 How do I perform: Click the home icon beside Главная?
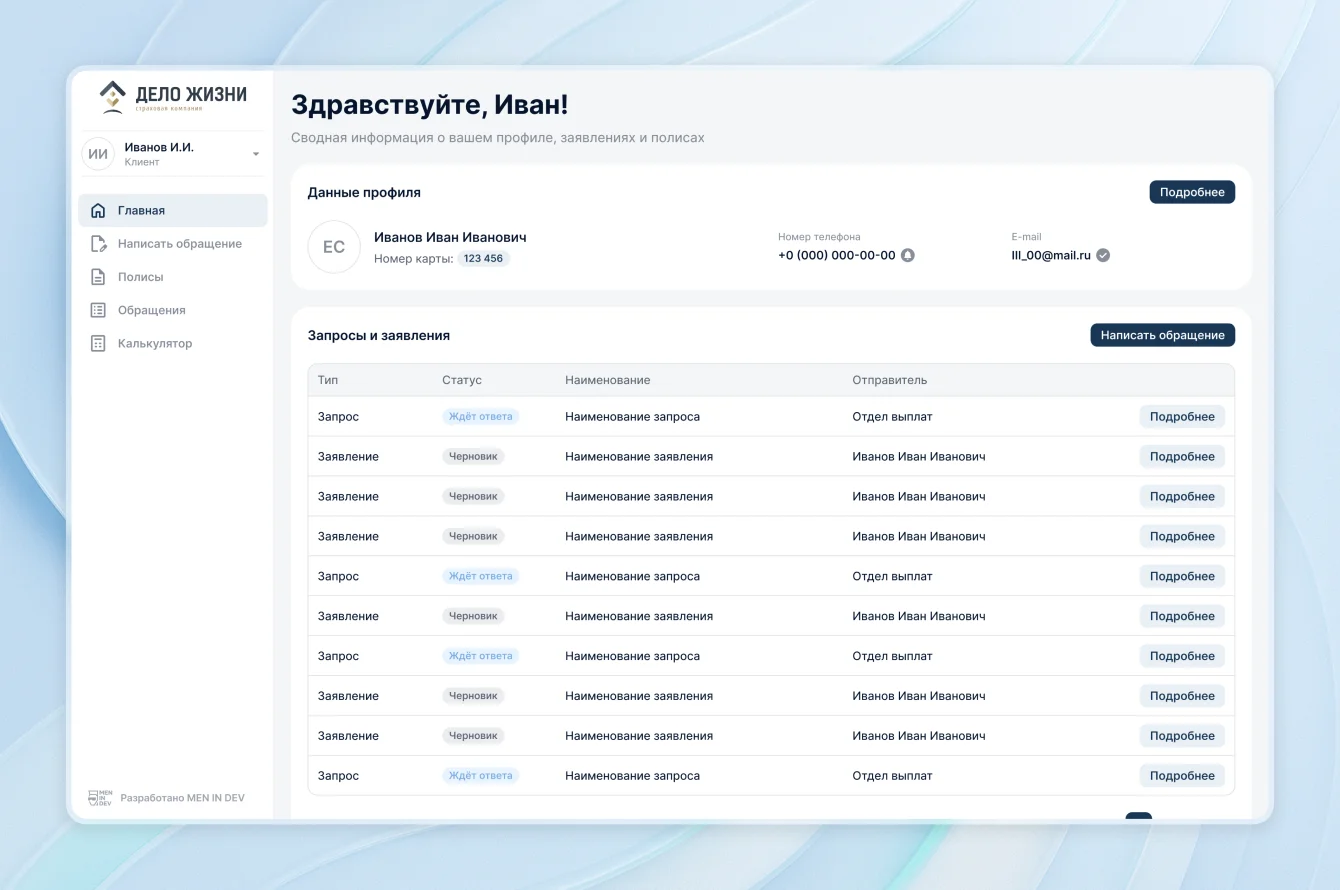point(98,211)
